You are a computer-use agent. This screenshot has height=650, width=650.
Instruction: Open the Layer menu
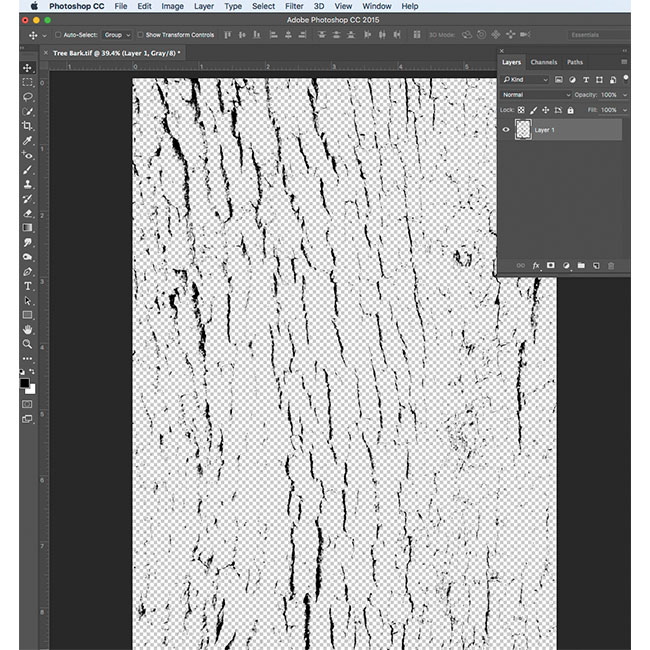[204, 6]
